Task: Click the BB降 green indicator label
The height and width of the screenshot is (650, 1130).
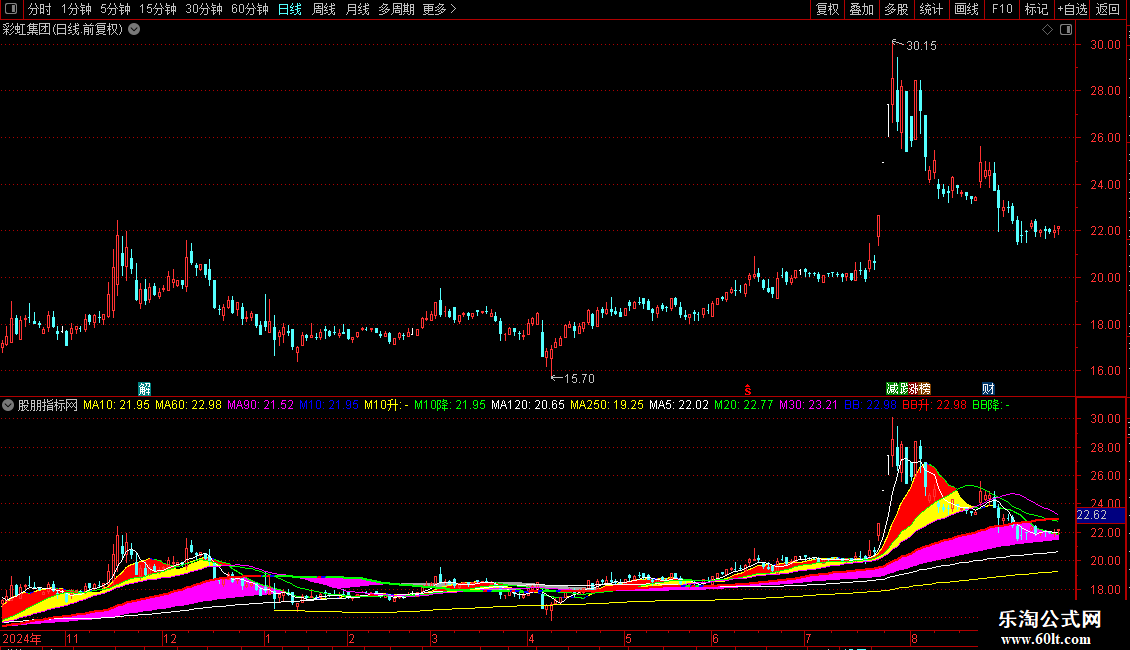Action: point(991,405)
